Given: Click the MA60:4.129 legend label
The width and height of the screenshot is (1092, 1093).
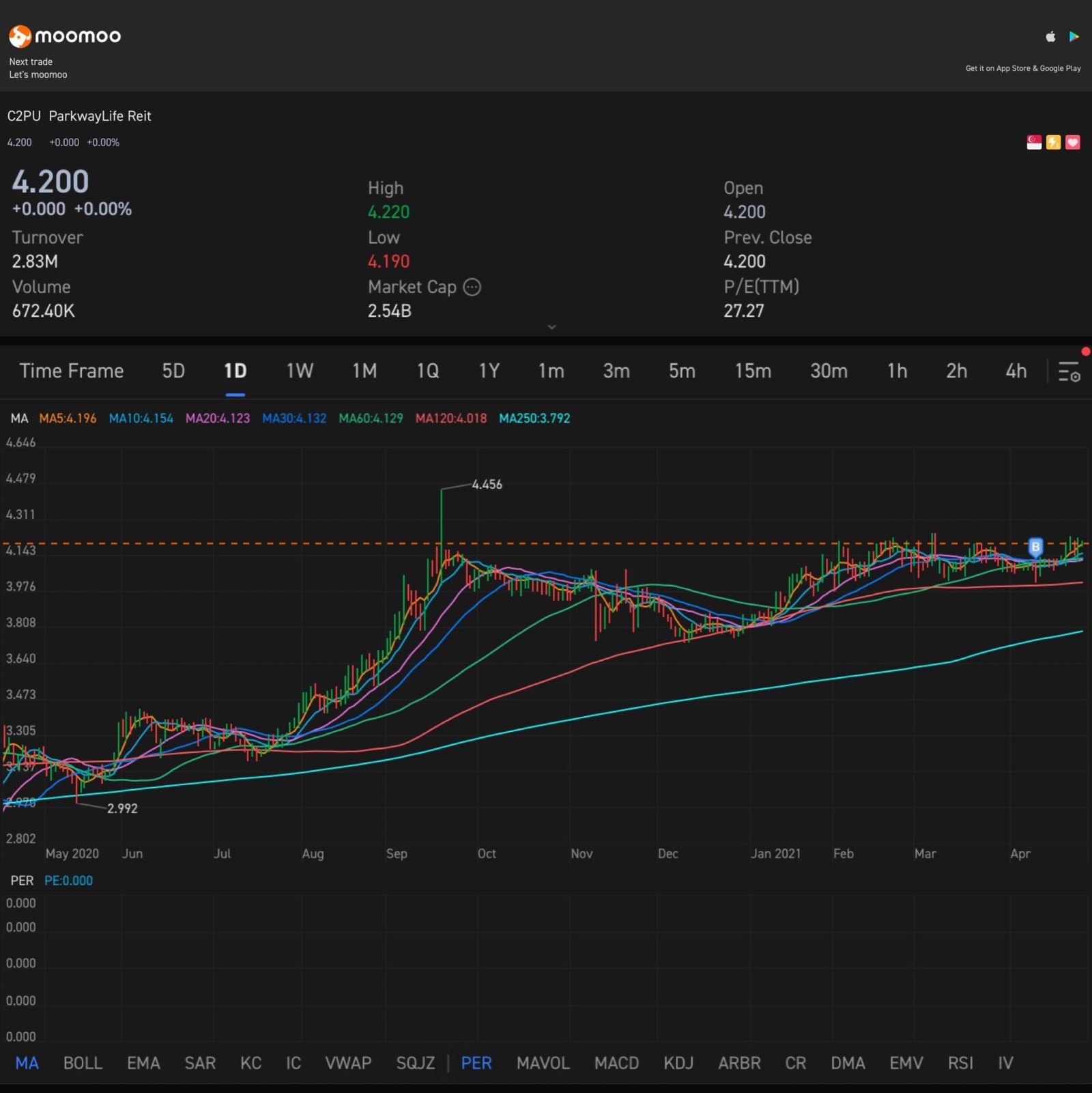Looking at the screenshot, I should [x=371, y=418].
